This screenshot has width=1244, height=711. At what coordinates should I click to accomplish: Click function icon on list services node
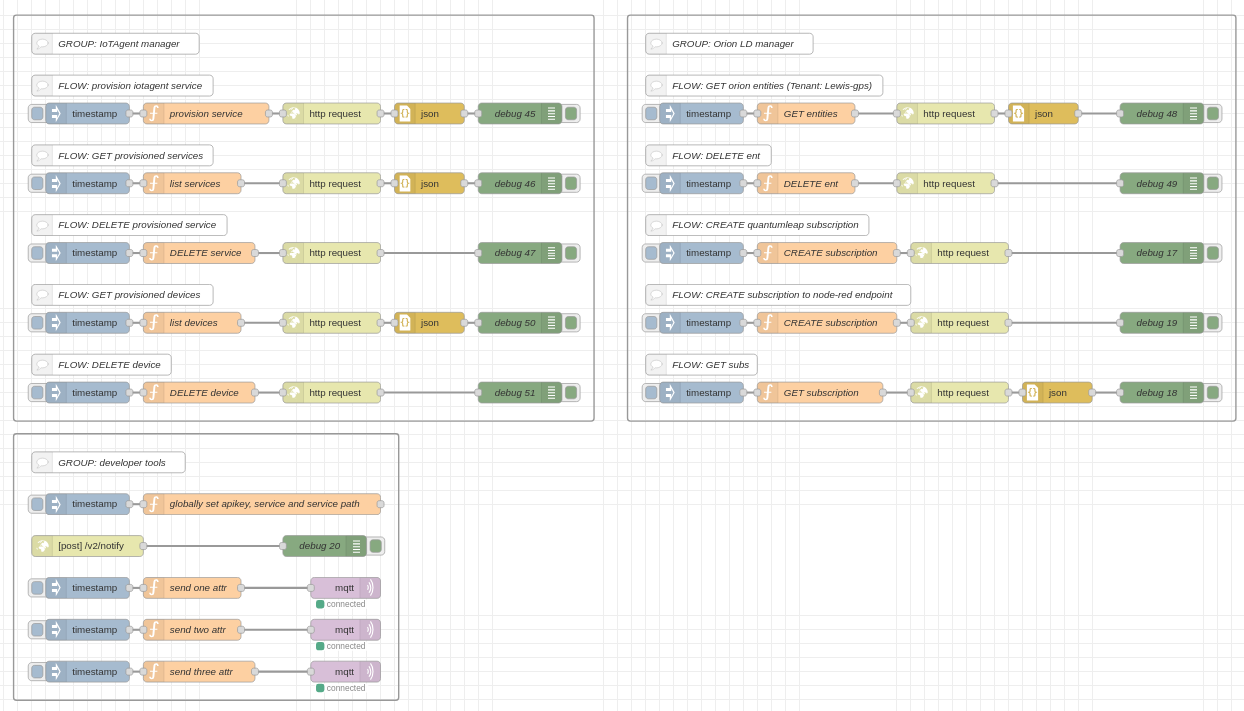click(154, 184)
